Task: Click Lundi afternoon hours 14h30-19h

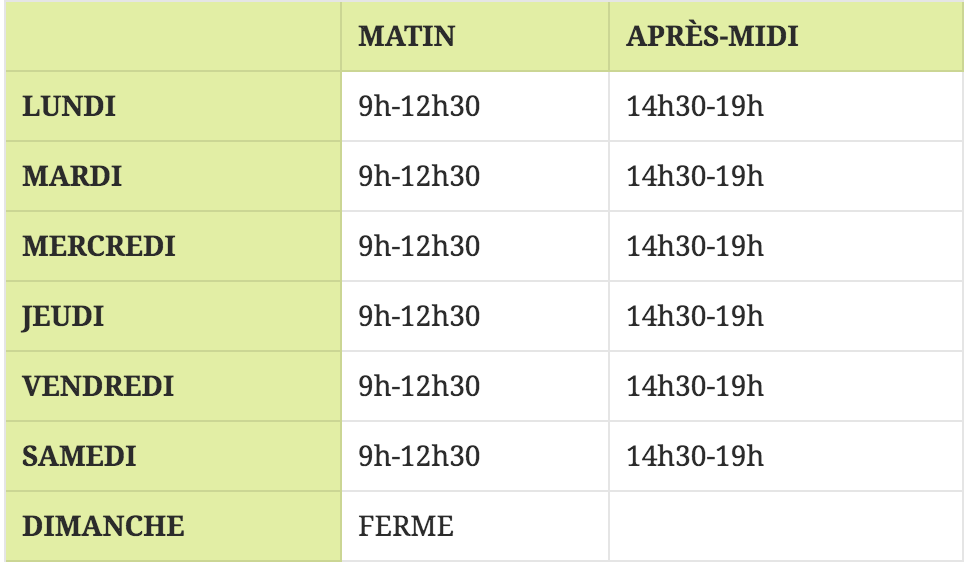Action: click(x=695, y=106)
